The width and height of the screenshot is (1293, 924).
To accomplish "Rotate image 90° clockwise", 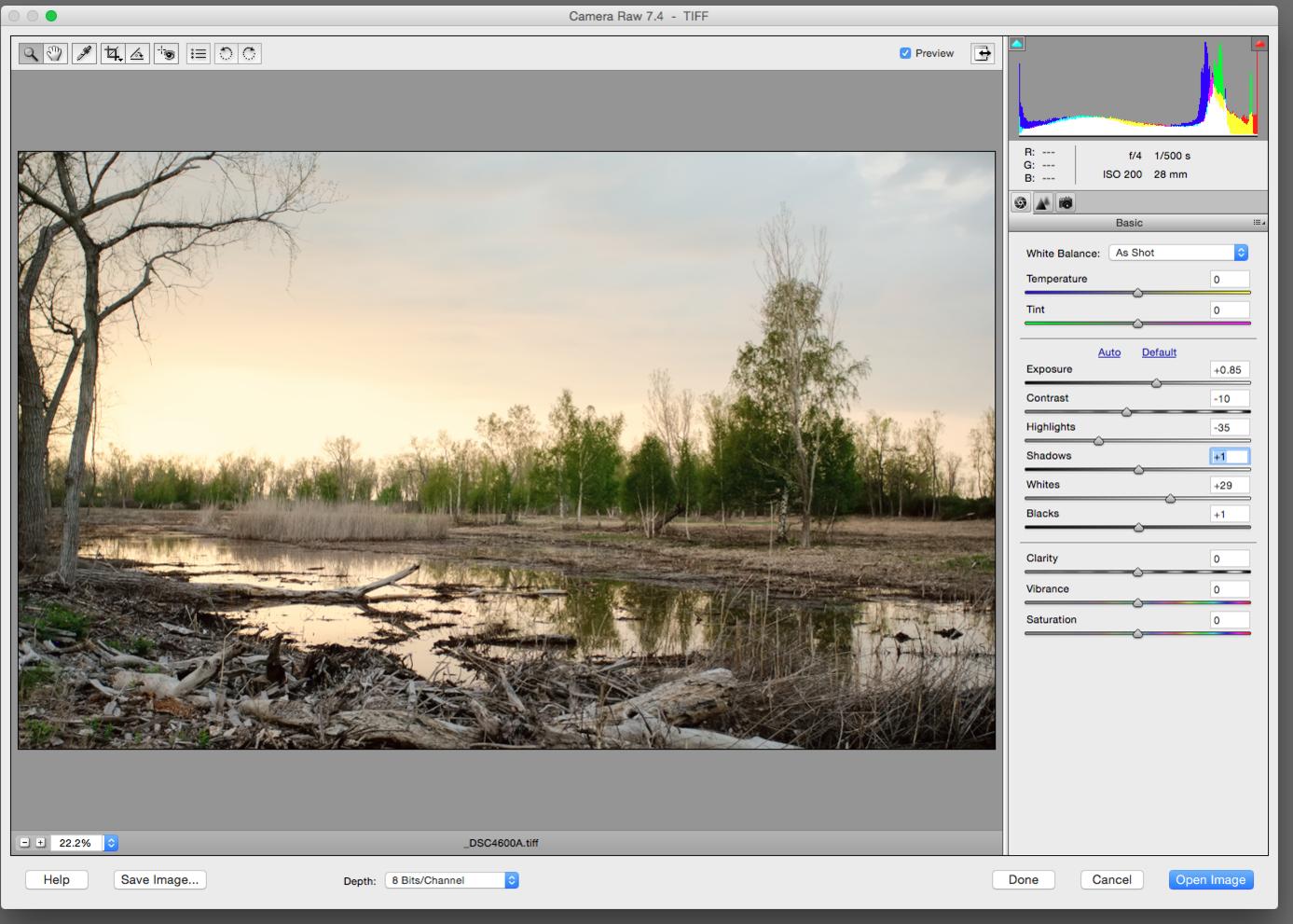I will (x=249, y=54).
